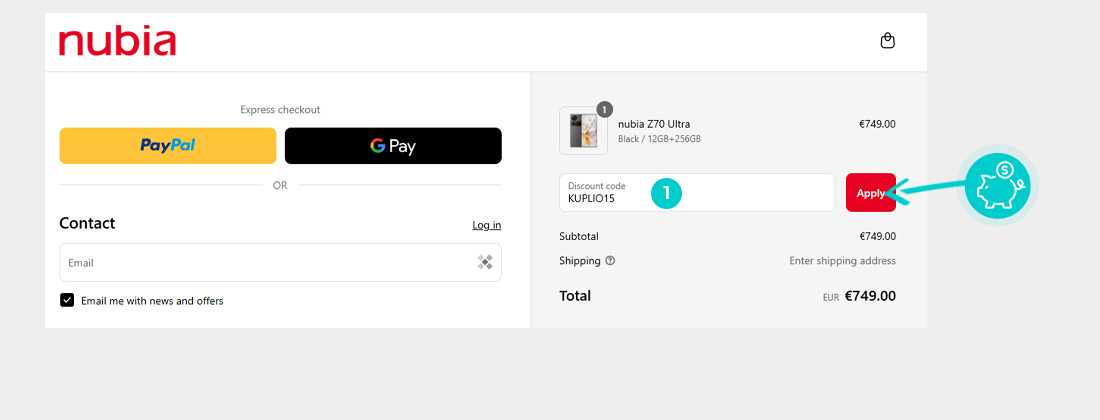This screenshot has width=1100, height=420.
Task: Pay with the PayPal express button
Action: (168, 146)
